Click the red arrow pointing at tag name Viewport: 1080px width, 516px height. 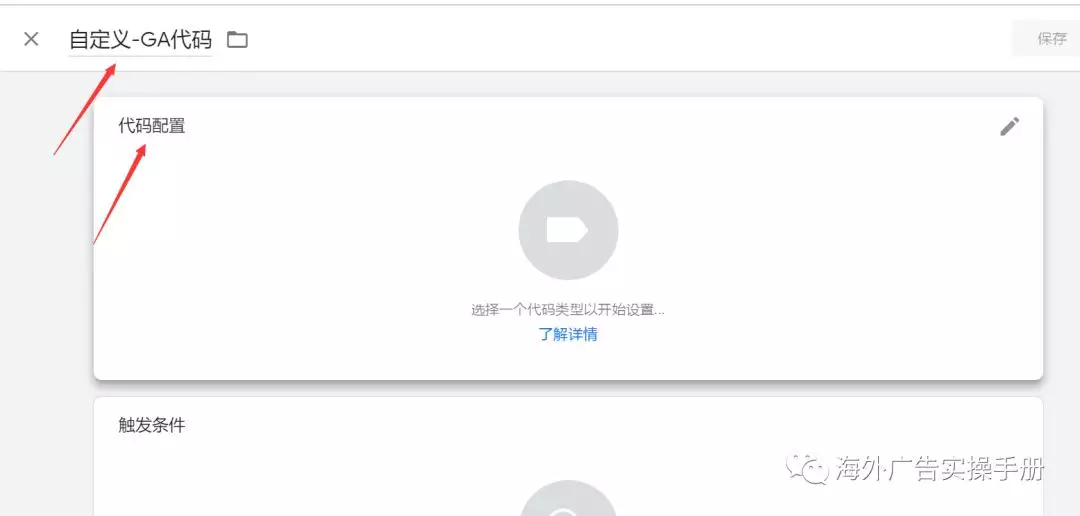tap(85, 108)
